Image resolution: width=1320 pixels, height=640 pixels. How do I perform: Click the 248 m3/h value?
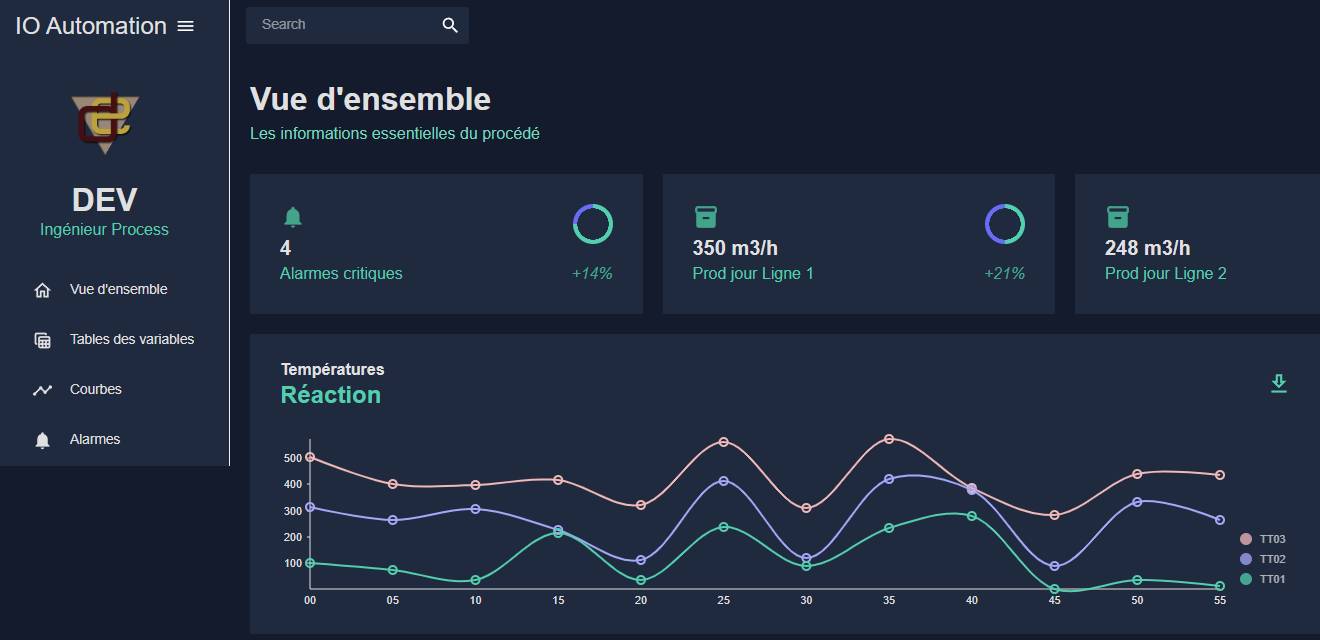1147,248
